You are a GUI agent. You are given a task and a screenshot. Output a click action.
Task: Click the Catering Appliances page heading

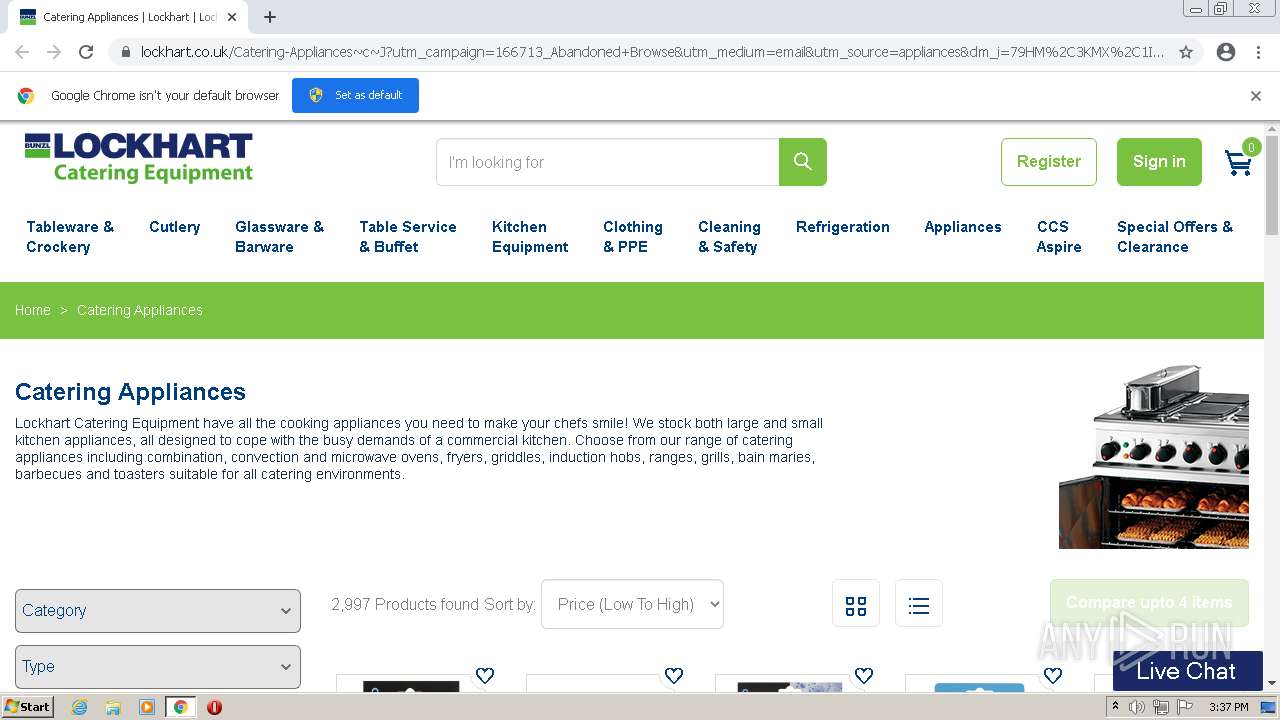point(130,392)
